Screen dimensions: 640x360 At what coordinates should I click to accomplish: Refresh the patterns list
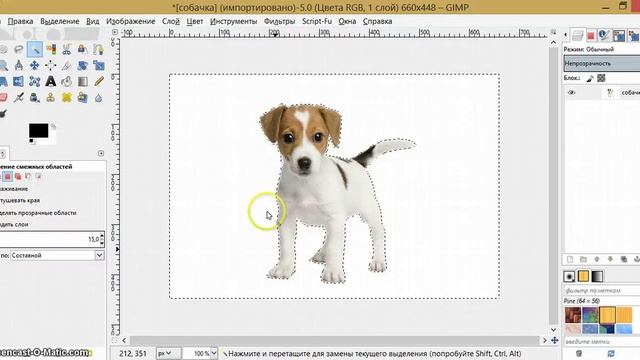[x=611, y=353]
